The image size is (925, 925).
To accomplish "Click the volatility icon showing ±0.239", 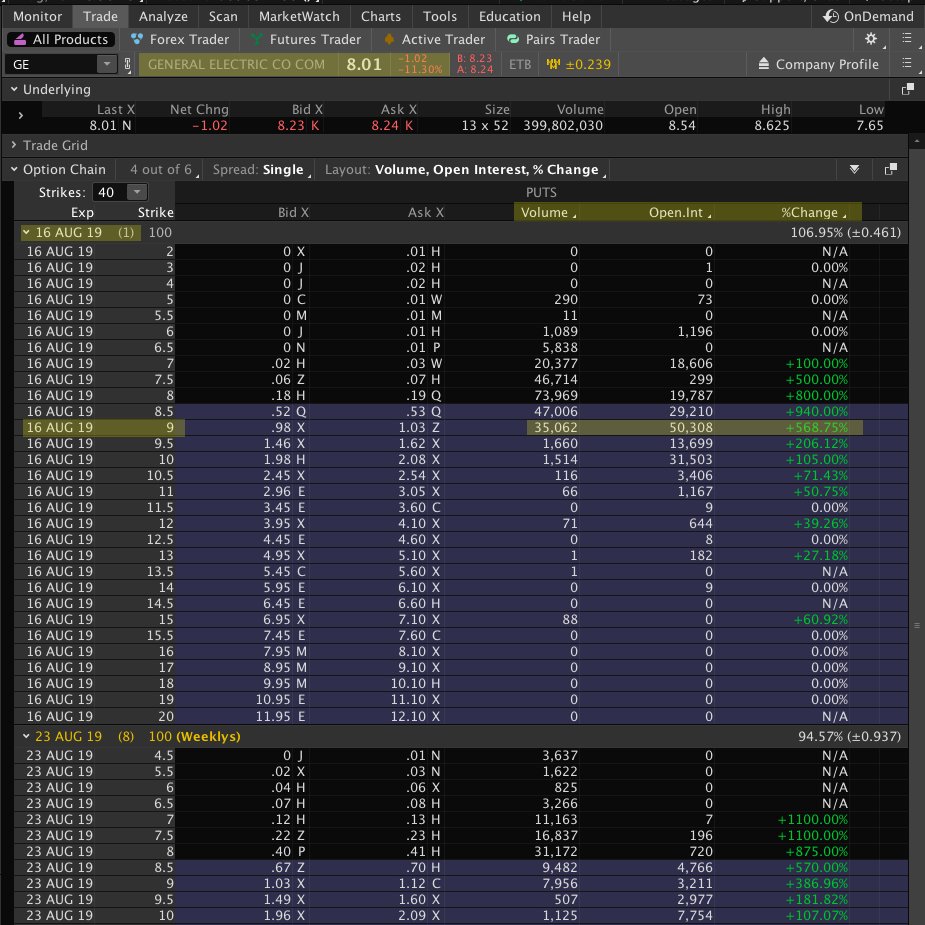I will [x=553, y=64].
